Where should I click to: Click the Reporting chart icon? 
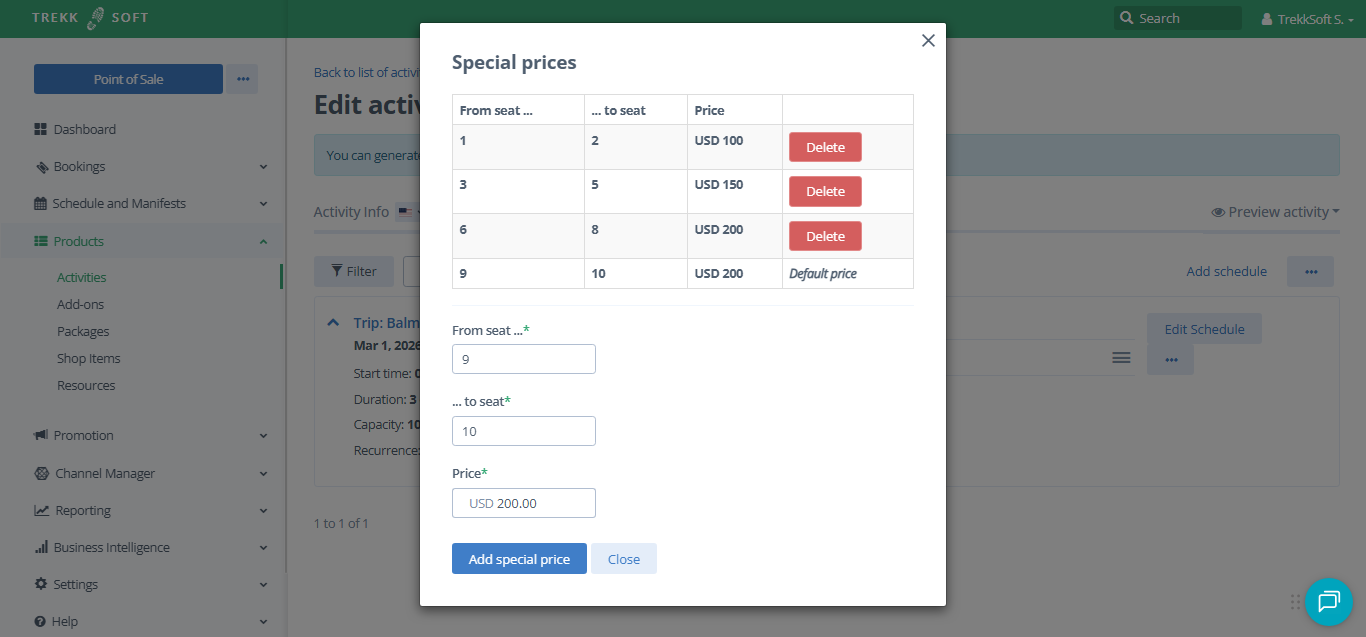[41, 511]
